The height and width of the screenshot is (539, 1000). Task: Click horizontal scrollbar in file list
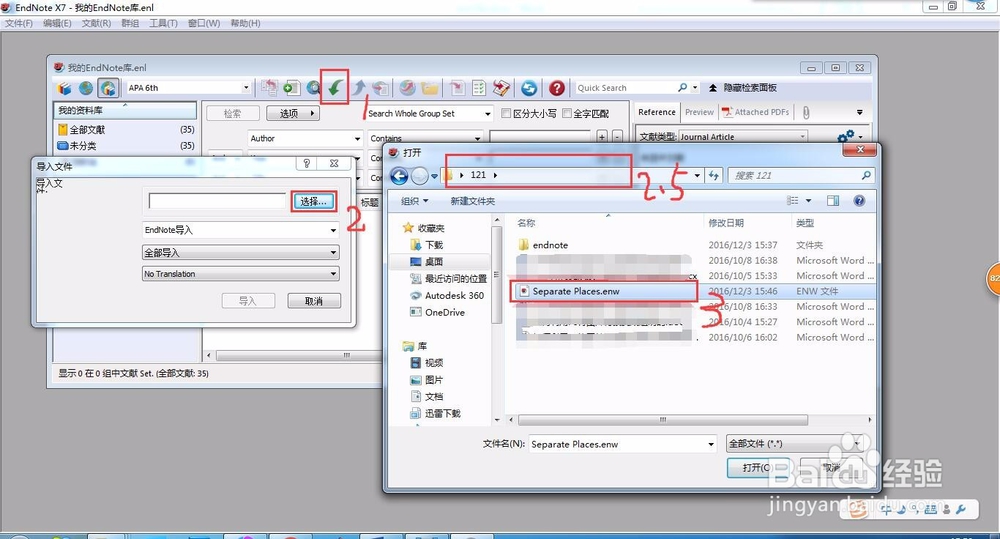click(x=663, y=420)
